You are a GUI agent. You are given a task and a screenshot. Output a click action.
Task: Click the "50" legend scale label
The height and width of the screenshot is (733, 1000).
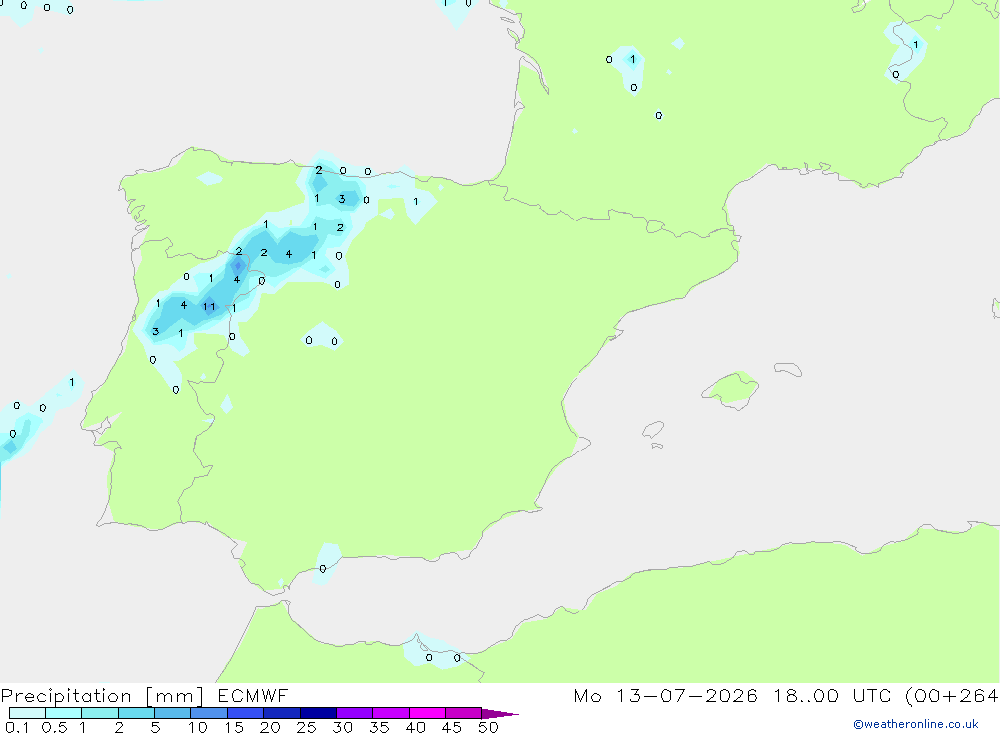click(x=489, y=727)
